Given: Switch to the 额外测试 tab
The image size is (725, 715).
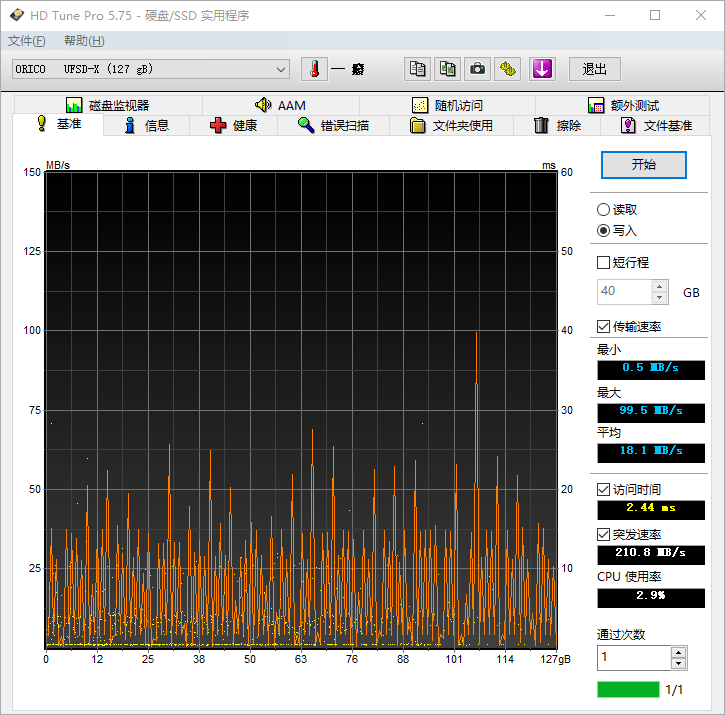Looking at the screenshot, I should pyautogui.click(x=623, y=105).
